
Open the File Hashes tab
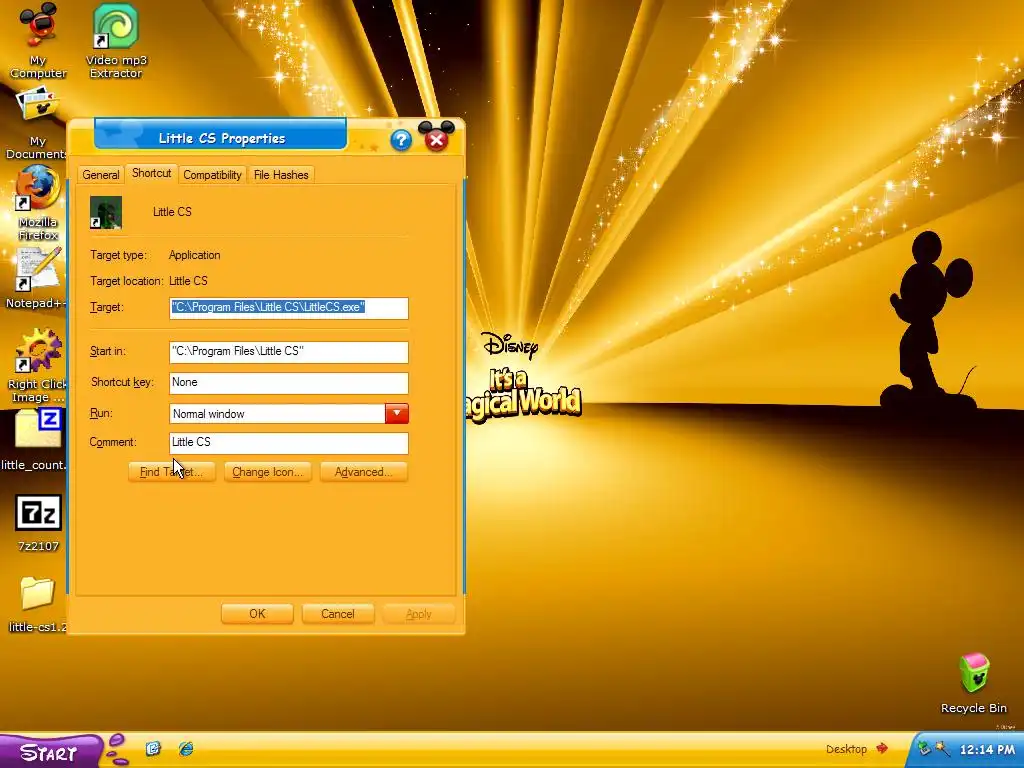click(x=281, y=175)
